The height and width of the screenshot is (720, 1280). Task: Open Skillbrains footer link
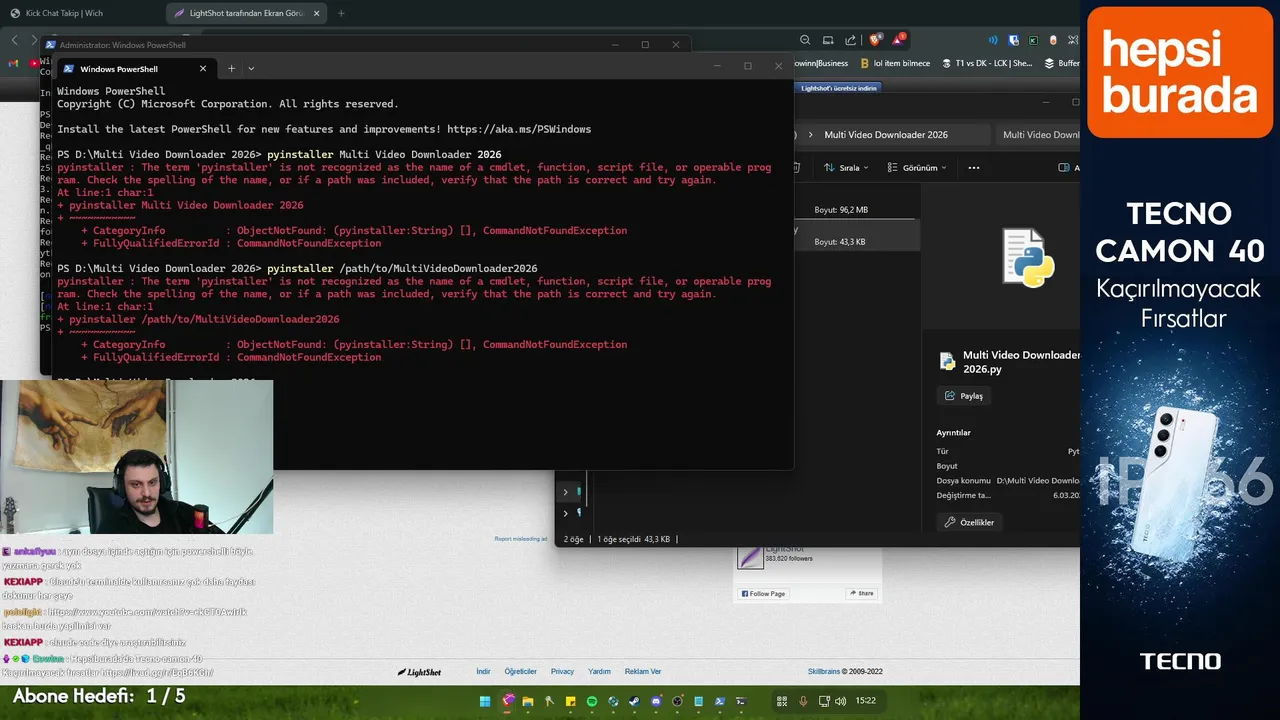[824, 672]
